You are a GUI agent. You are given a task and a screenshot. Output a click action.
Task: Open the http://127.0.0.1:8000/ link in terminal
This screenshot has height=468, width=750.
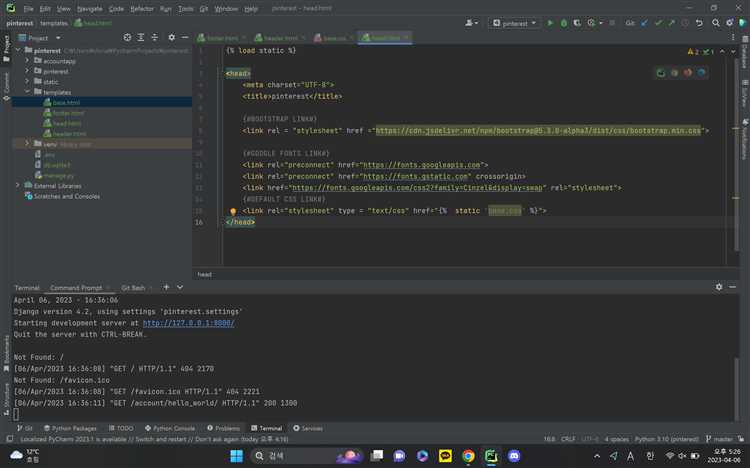coord(188,323)
